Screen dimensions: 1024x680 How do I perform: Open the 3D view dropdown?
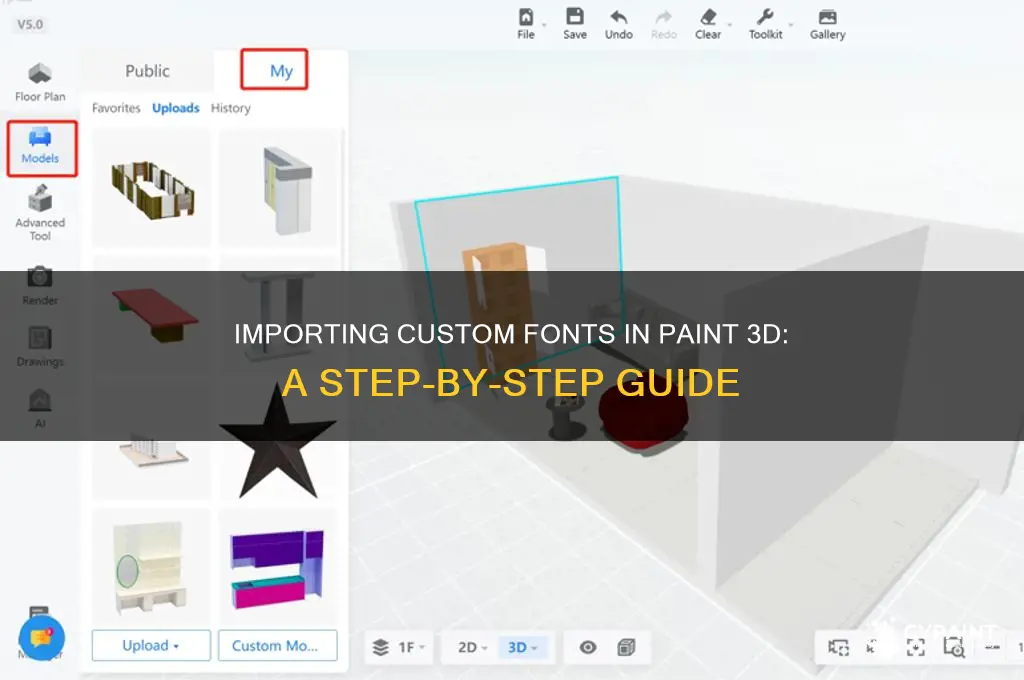[x=522, y=647]
